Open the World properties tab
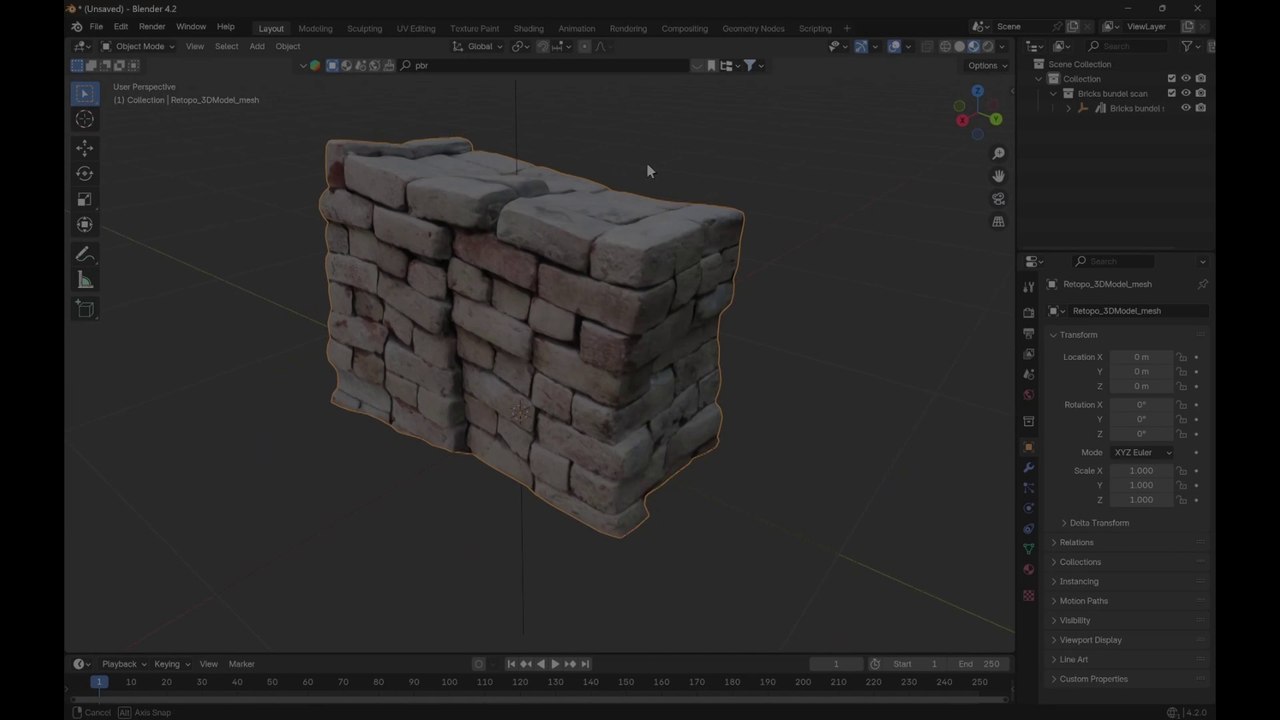 click(x=1028, y=394)
